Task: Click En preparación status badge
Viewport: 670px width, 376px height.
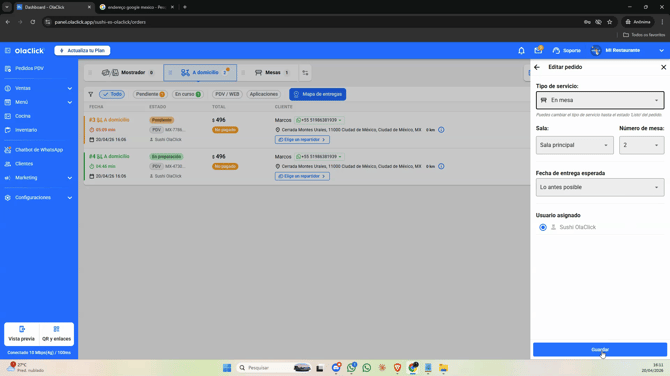Action: click(166, 157)
